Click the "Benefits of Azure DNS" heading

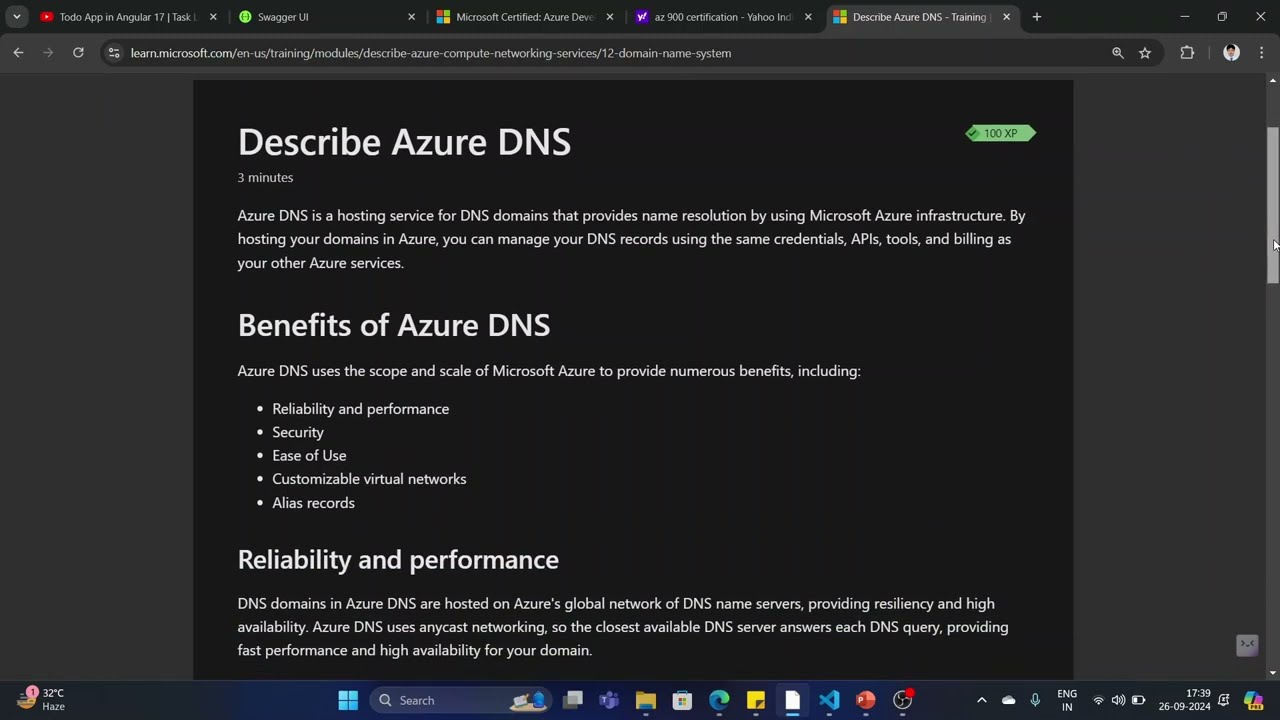(x=394, y=325)
